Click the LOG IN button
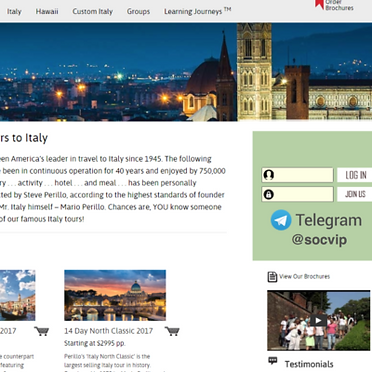Screen dimensions: 372x372 click(x=355, y=175)
